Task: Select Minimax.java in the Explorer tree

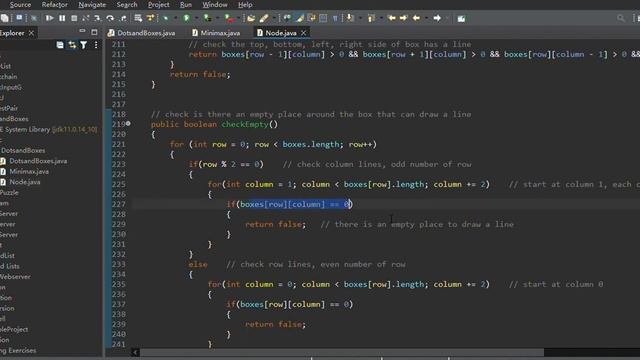Action: 29,171
